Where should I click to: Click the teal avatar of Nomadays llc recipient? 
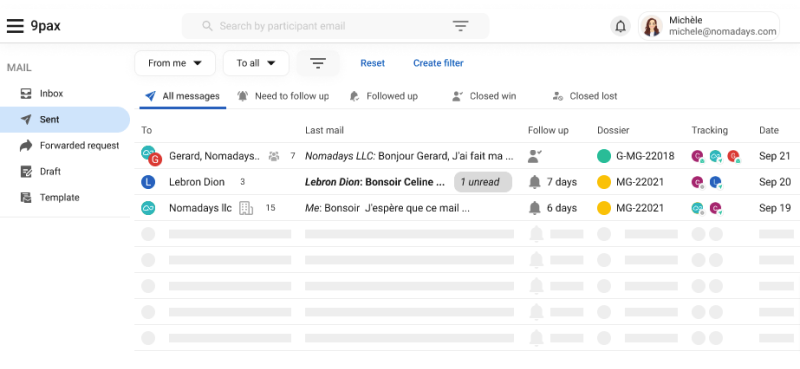148,208
